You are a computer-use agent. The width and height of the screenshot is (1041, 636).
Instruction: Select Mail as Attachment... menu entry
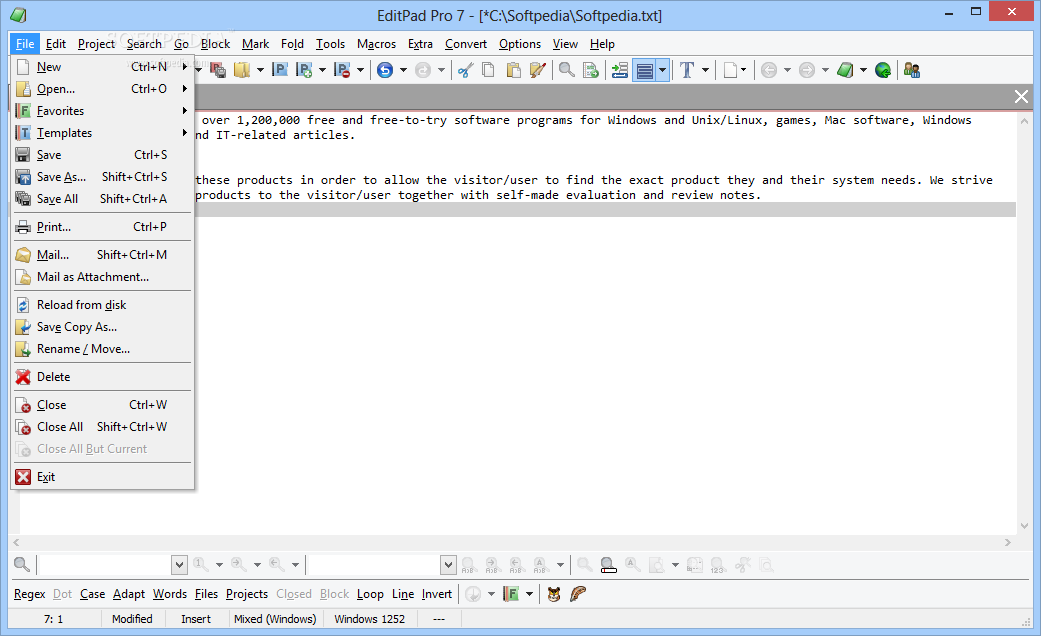pyautogui.click(x=102, y=277)
